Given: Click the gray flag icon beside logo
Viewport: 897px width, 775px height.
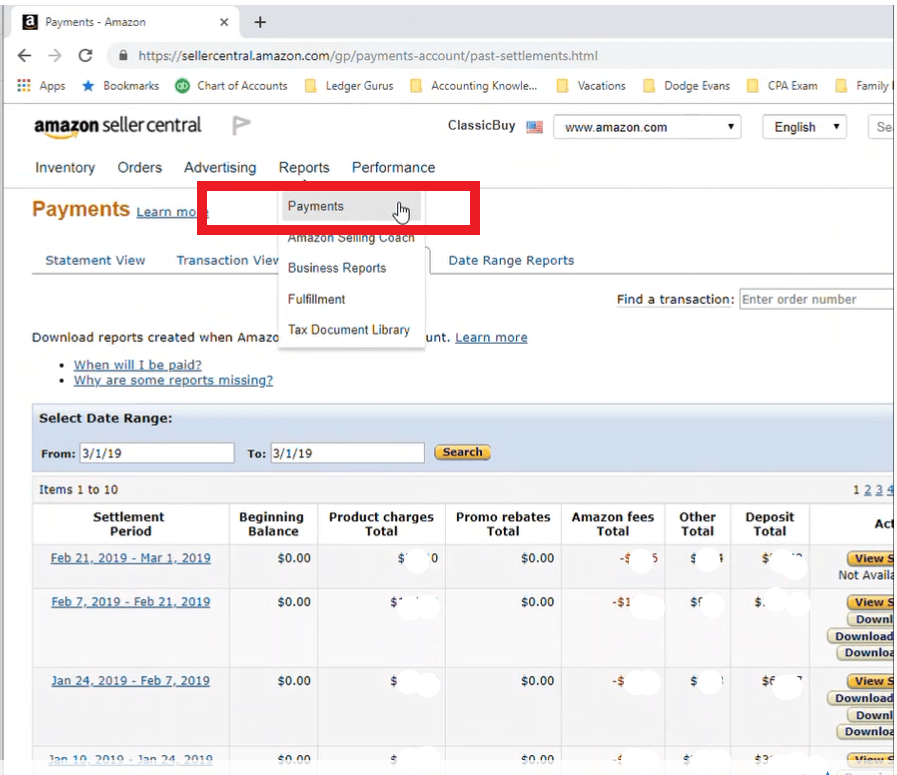Looking at the screenshot, I should (x=241, y=125).
